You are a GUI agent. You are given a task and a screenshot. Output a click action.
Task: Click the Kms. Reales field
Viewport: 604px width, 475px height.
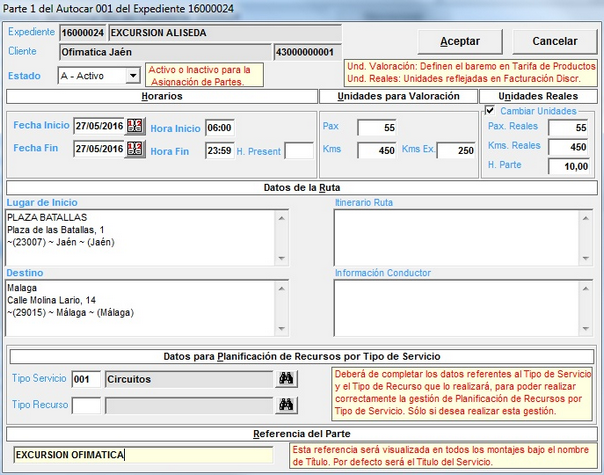coord(569,147)
